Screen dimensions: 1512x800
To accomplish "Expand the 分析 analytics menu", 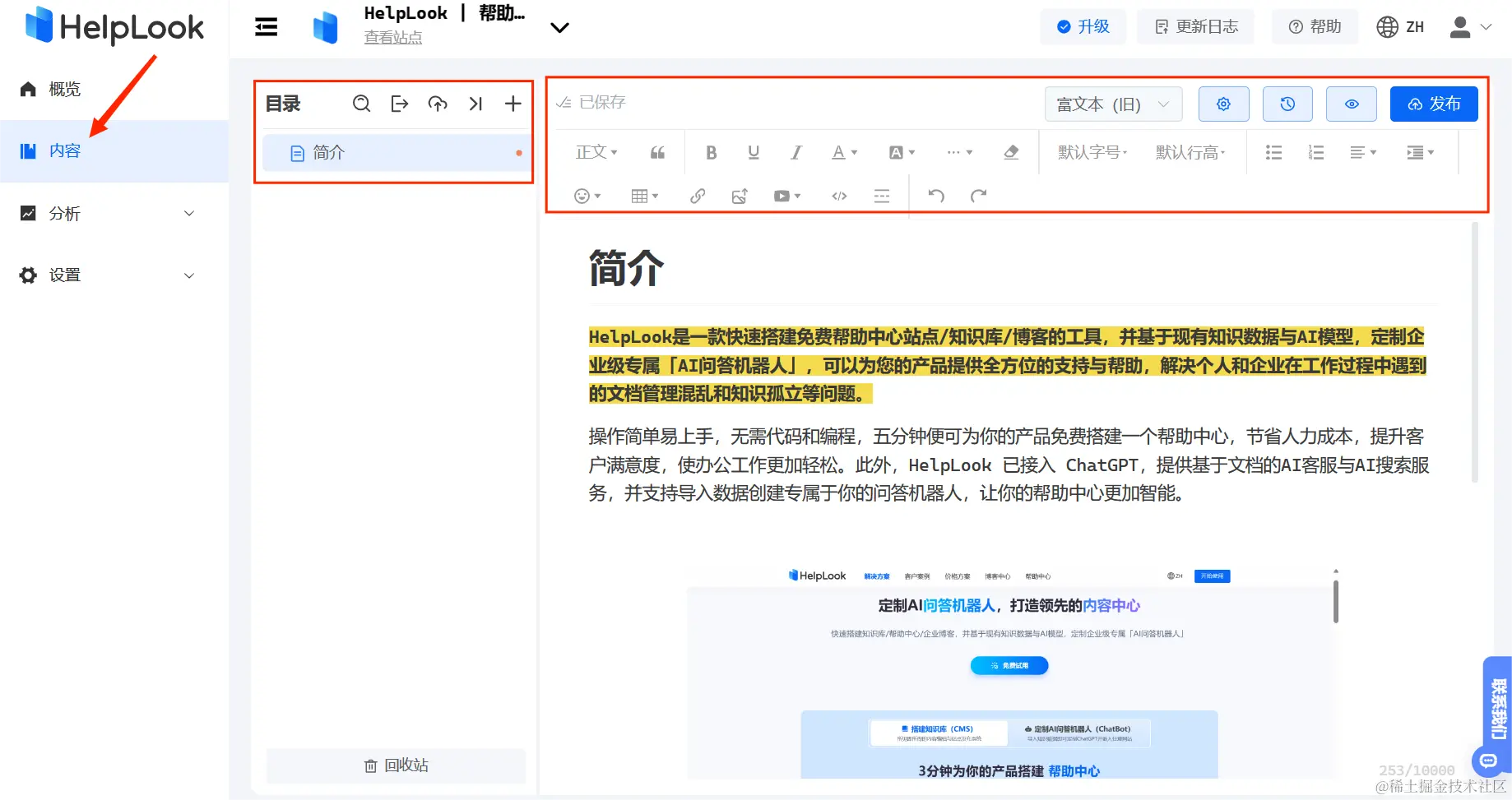I will pyautogui.click(x=114, y=214).
